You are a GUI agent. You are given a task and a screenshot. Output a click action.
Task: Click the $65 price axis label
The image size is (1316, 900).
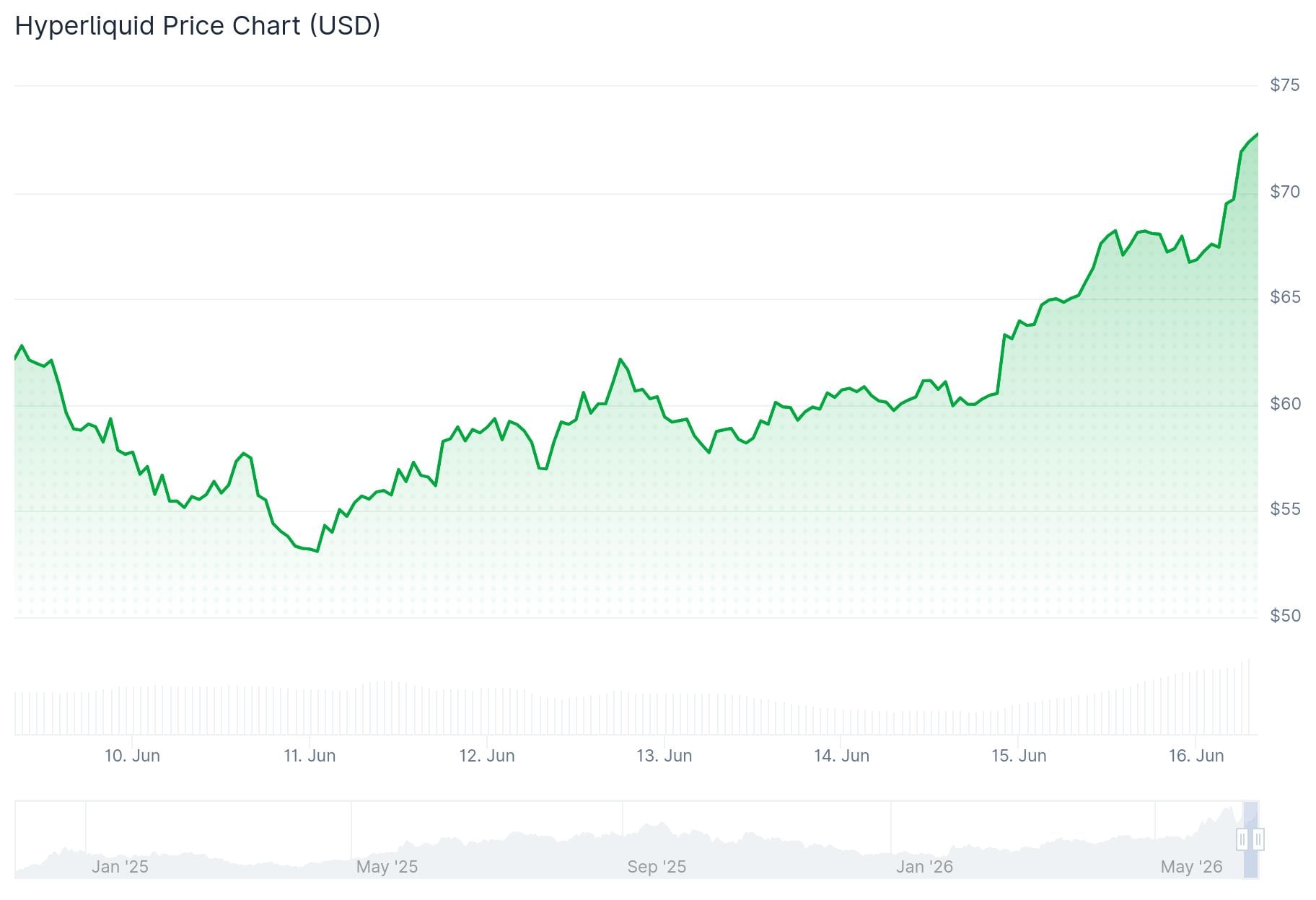coord(1285,297)
